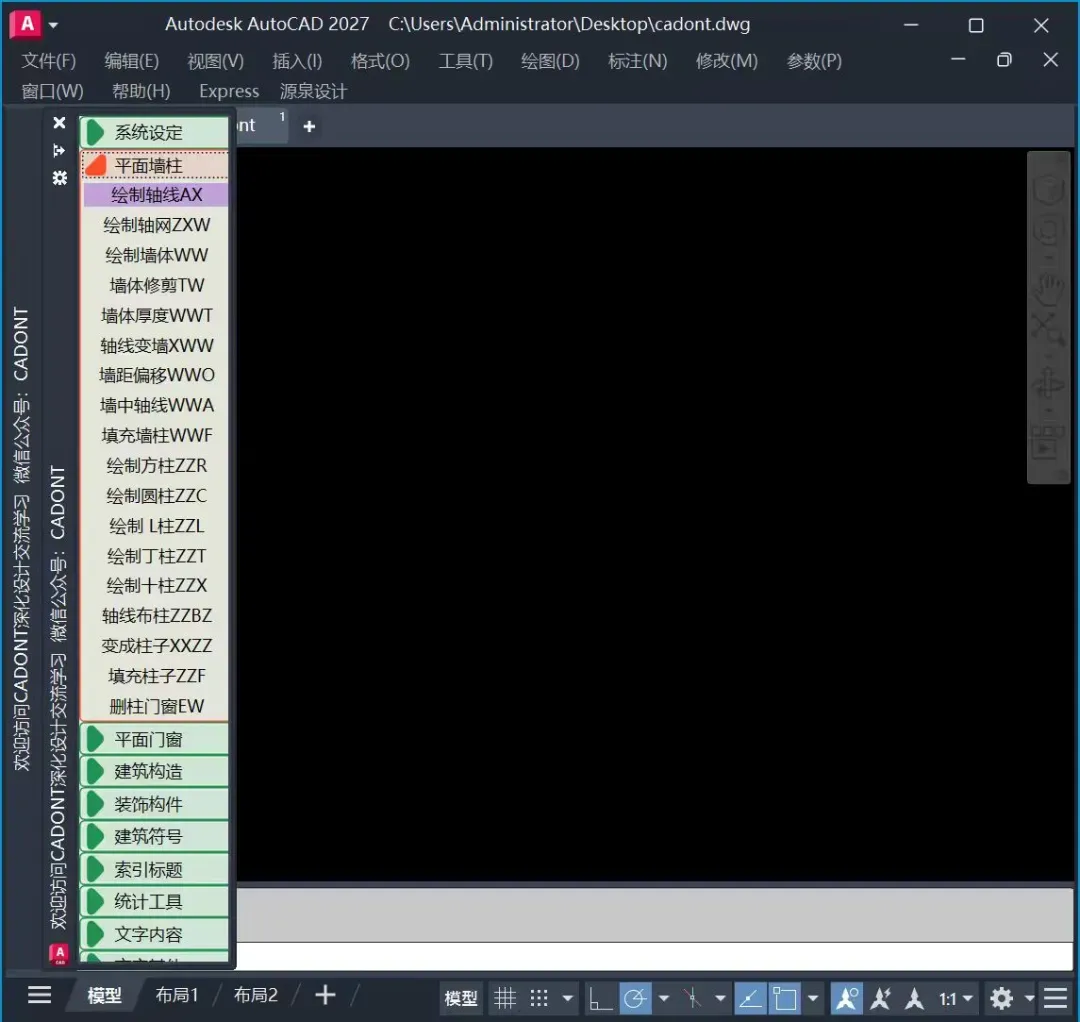Click the 模型 status bar button

461,997
